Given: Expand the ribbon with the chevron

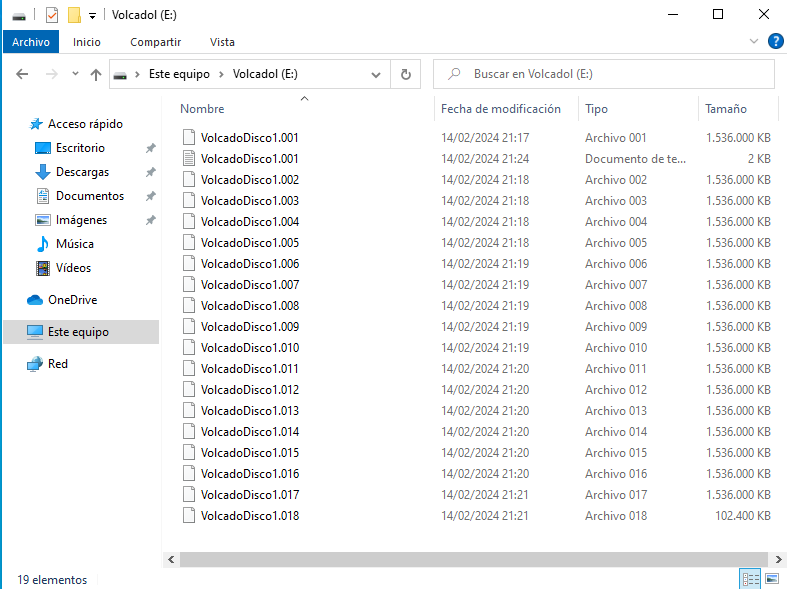Looking at the screenshot, I should [x=755, y=41].
